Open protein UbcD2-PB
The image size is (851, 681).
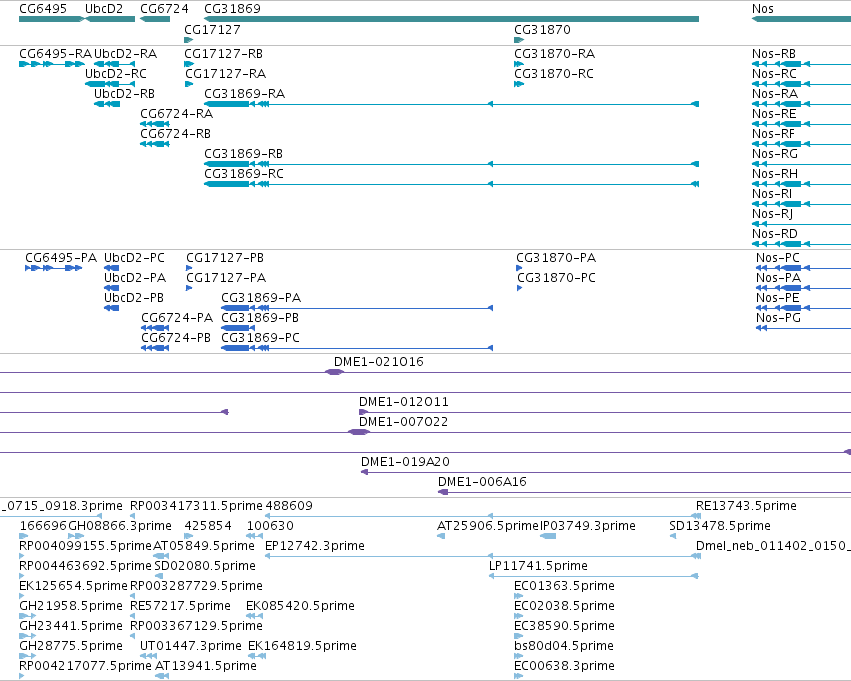click(x=134, y=298)
